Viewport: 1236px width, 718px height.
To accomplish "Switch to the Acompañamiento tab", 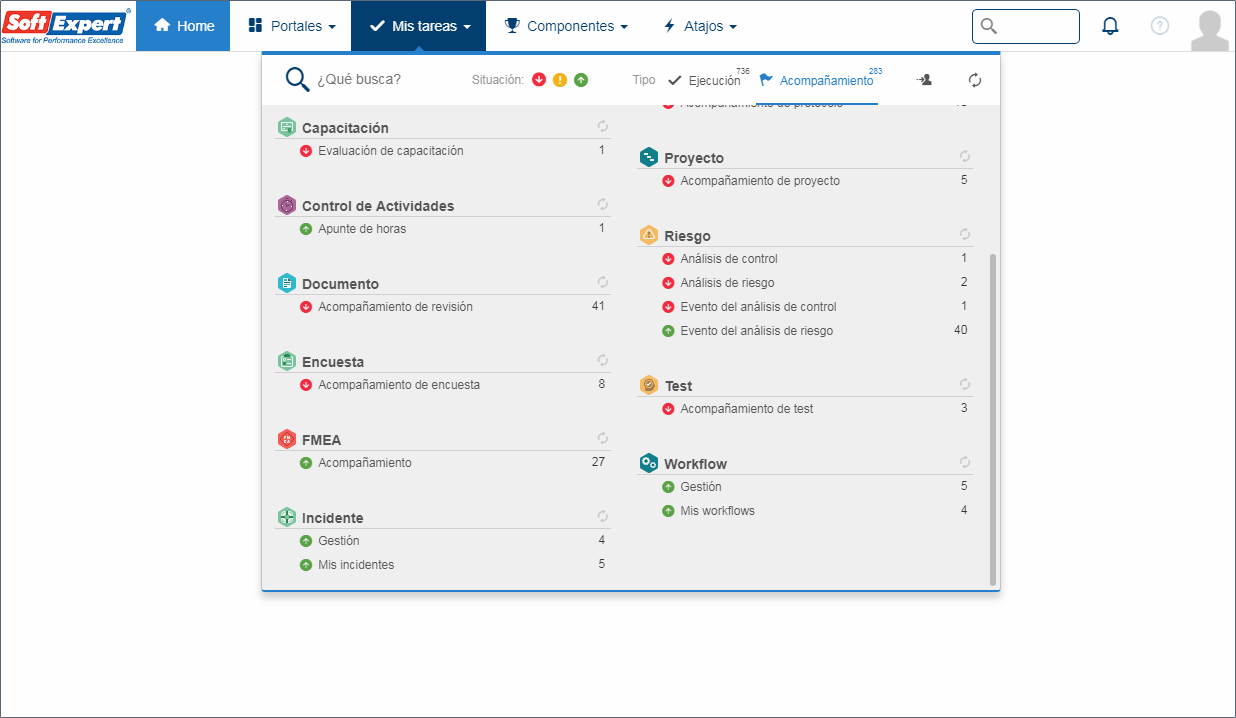I will [819, 80].
